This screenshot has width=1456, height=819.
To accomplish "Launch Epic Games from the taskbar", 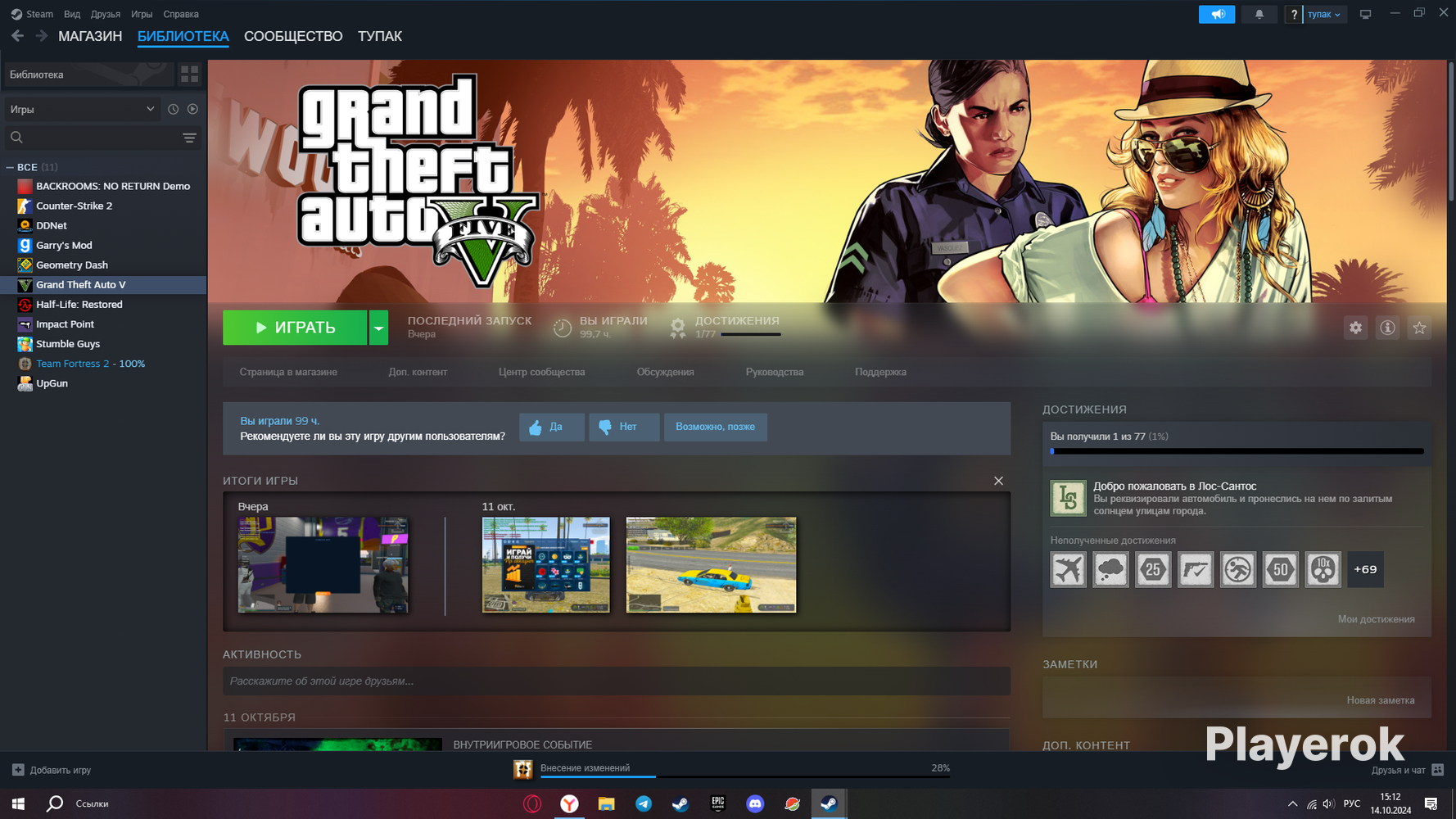I will (718, 803).
